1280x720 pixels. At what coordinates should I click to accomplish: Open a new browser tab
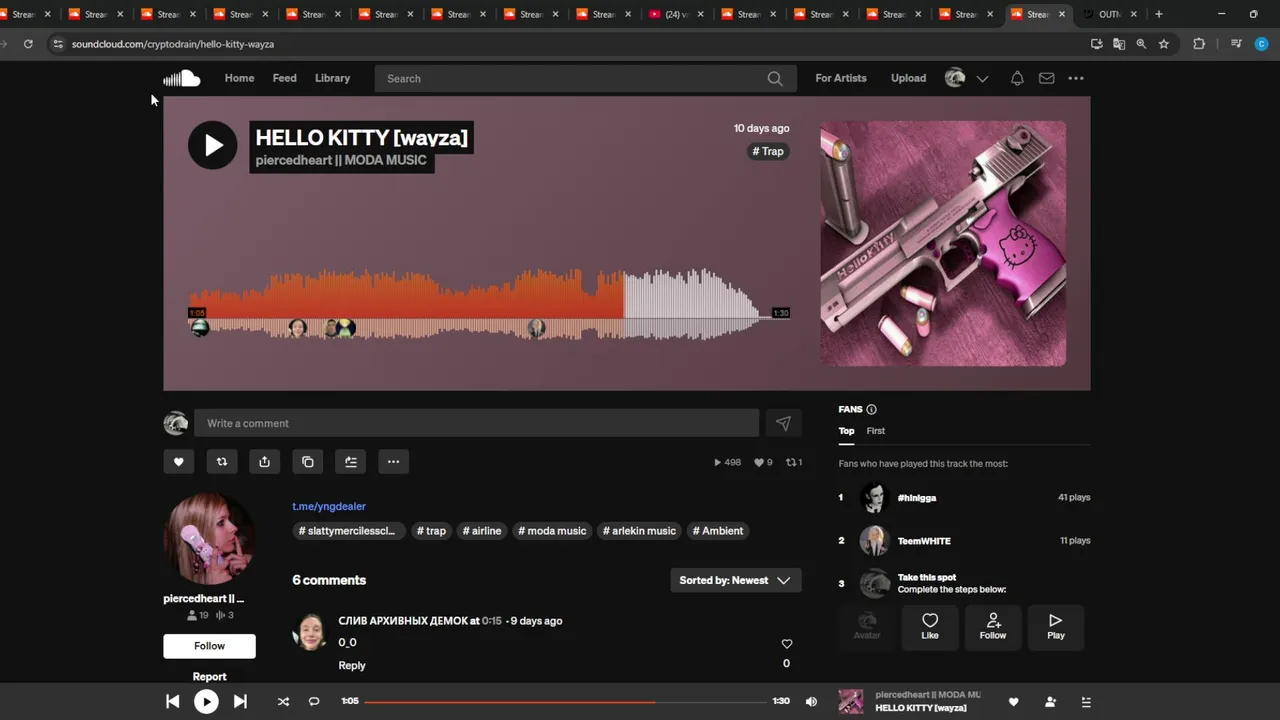(x=1159, y=14)
